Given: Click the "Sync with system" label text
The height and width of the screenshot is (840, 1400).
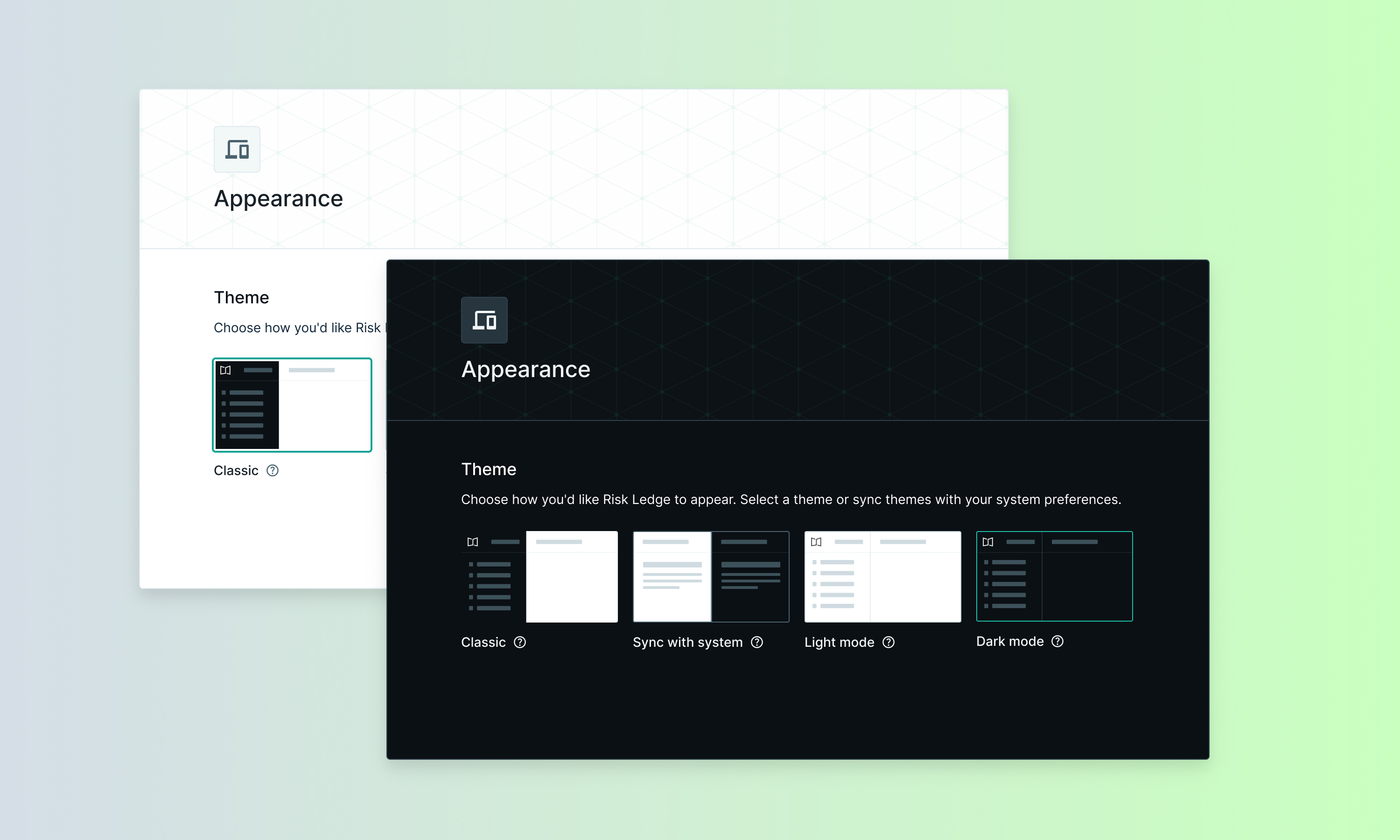Looking at the screenshot, I should 687,642.
